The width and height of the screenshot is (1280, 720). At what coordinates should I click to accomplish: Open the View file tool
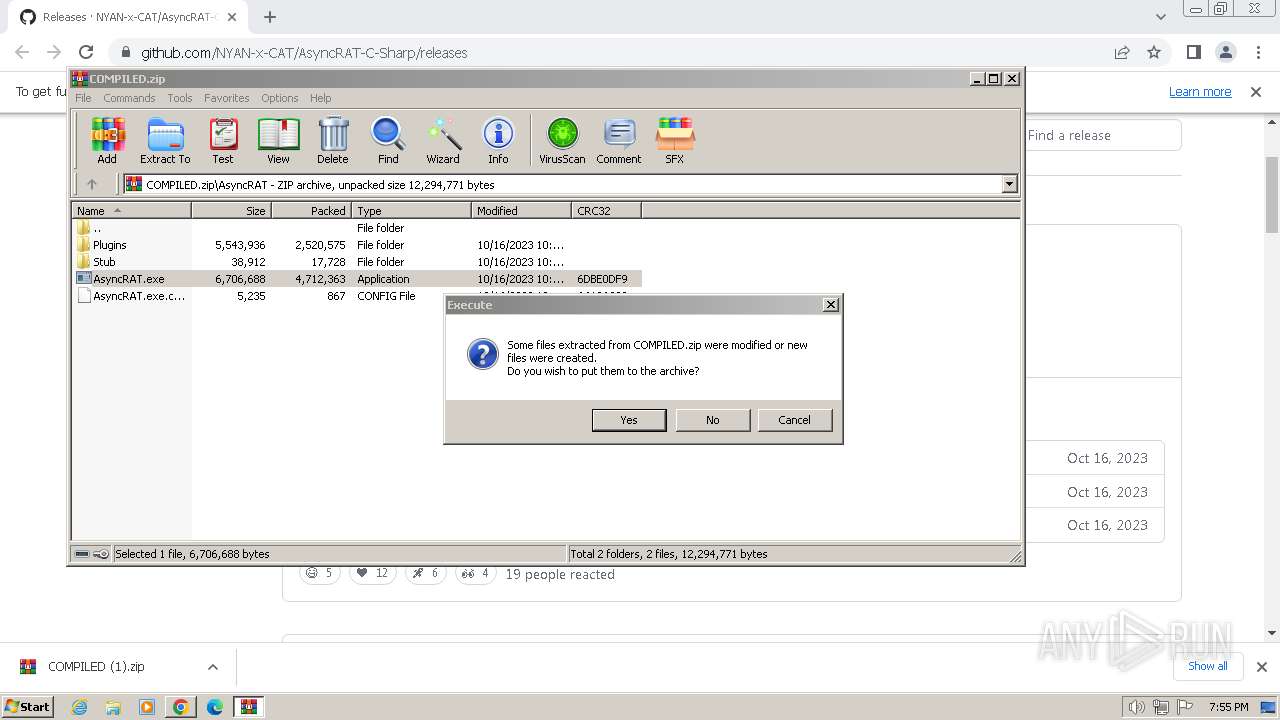tap(278, 140)
